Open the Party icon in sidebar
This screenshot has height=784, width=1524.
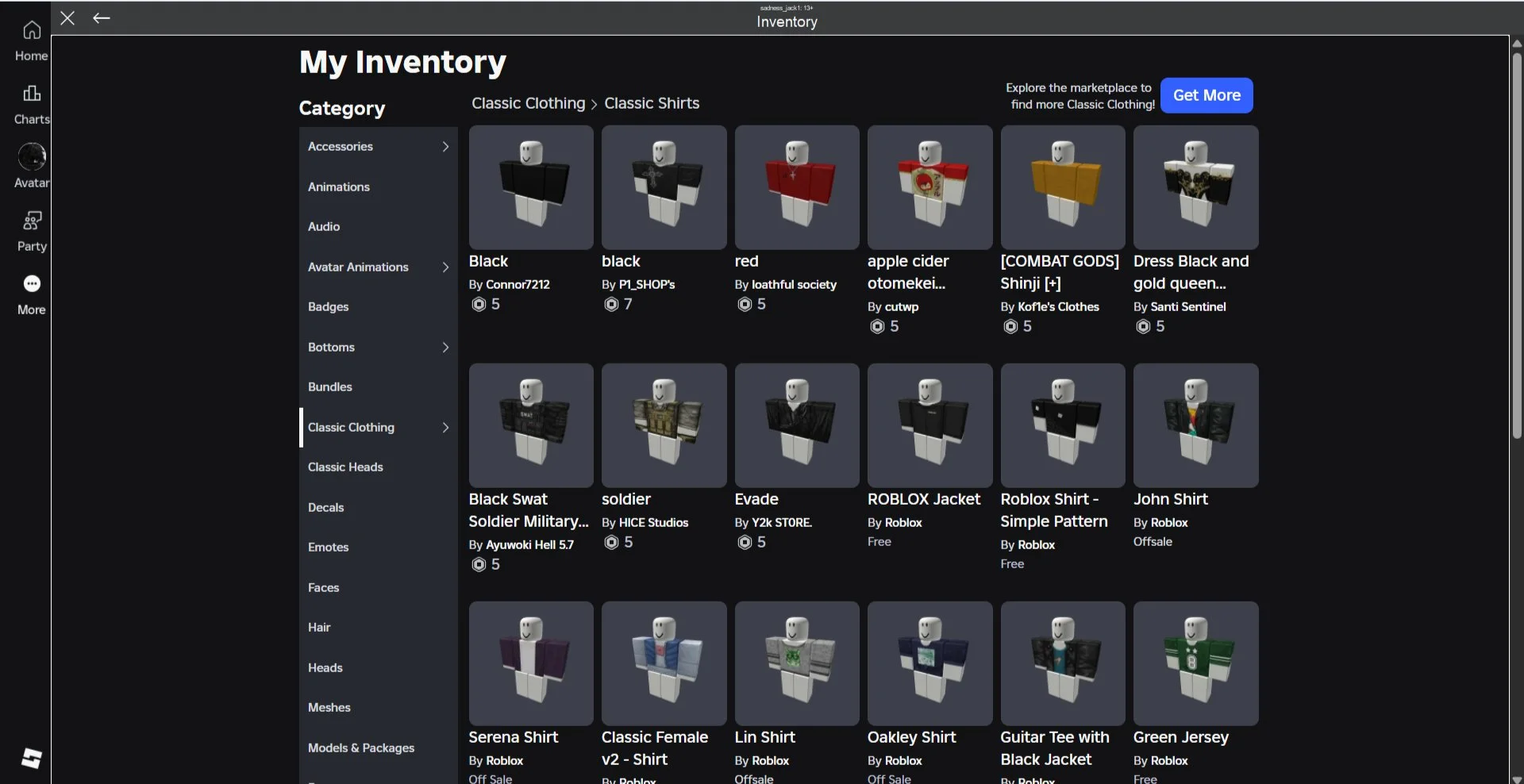pyautogui.click(x=32, y=221)
